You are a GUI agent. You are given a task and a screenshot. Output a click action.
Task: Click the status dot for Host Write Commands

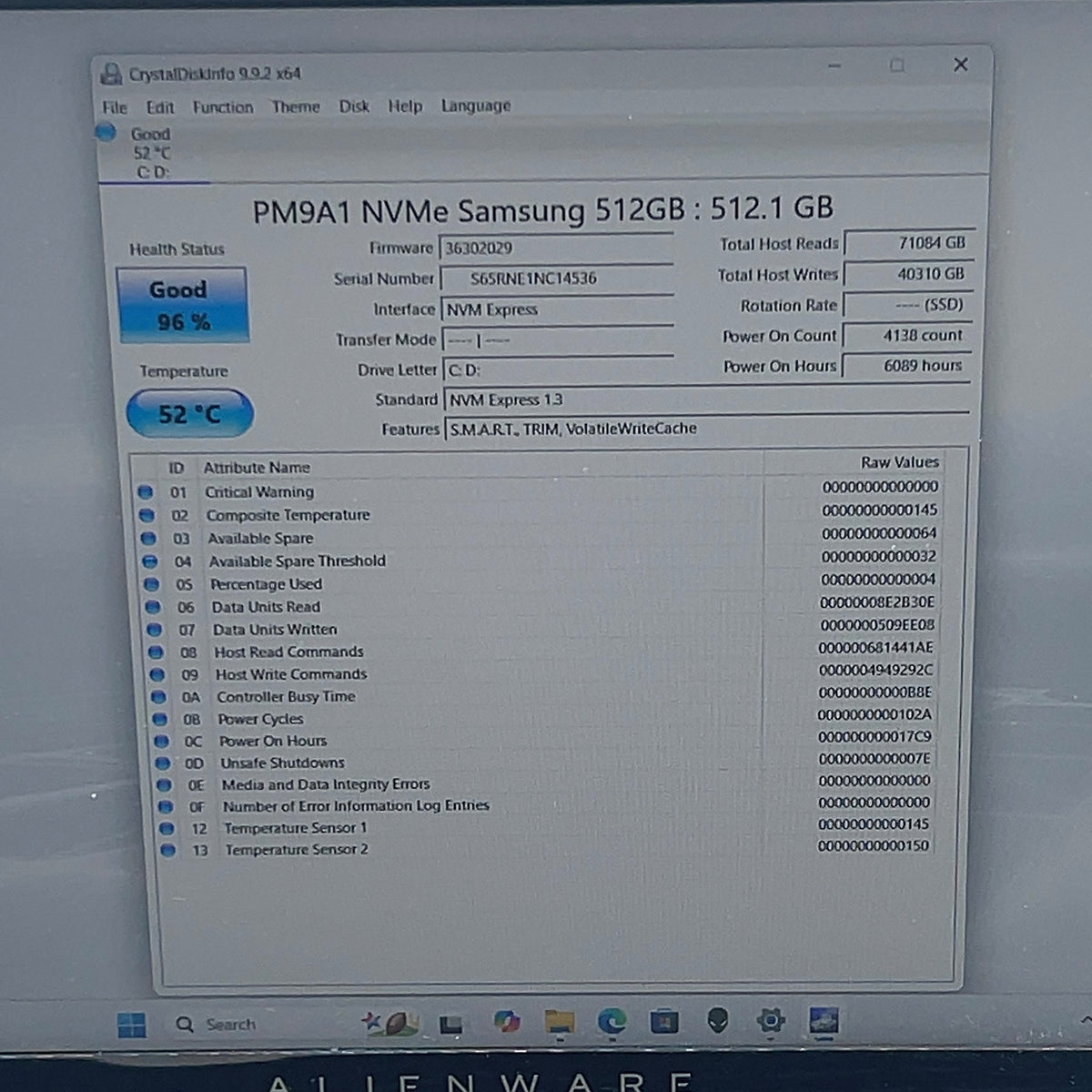[157, 675]
